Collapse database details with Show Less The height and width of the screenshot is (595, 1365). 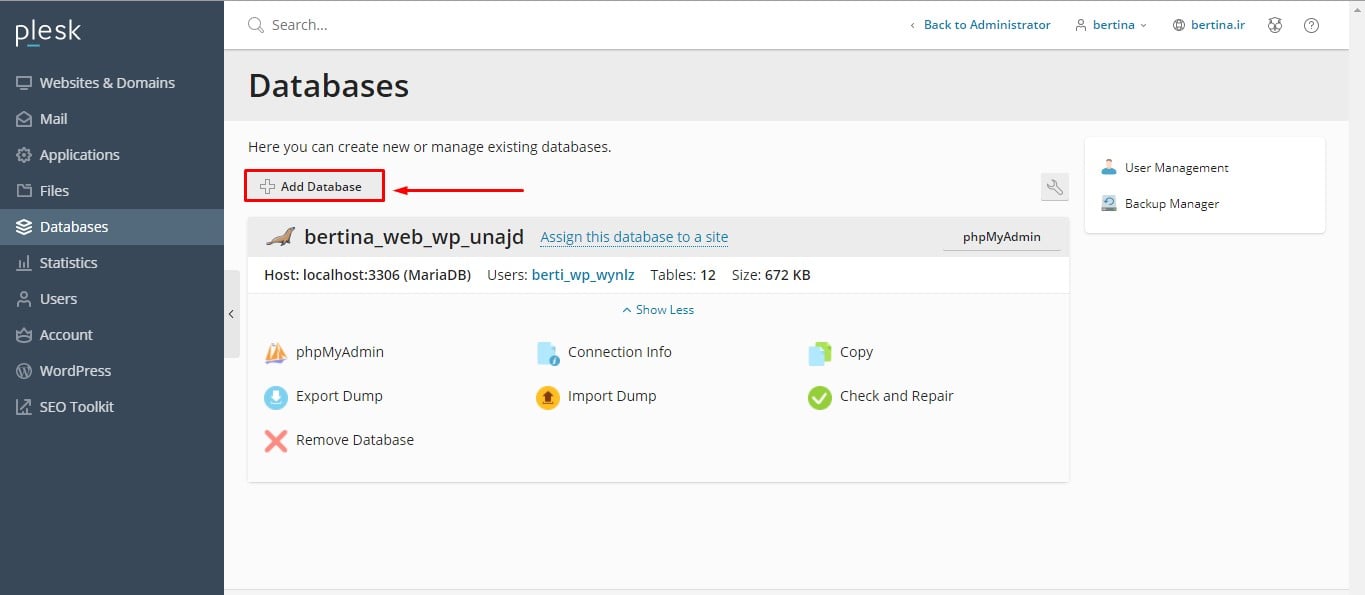click(658, 310)
